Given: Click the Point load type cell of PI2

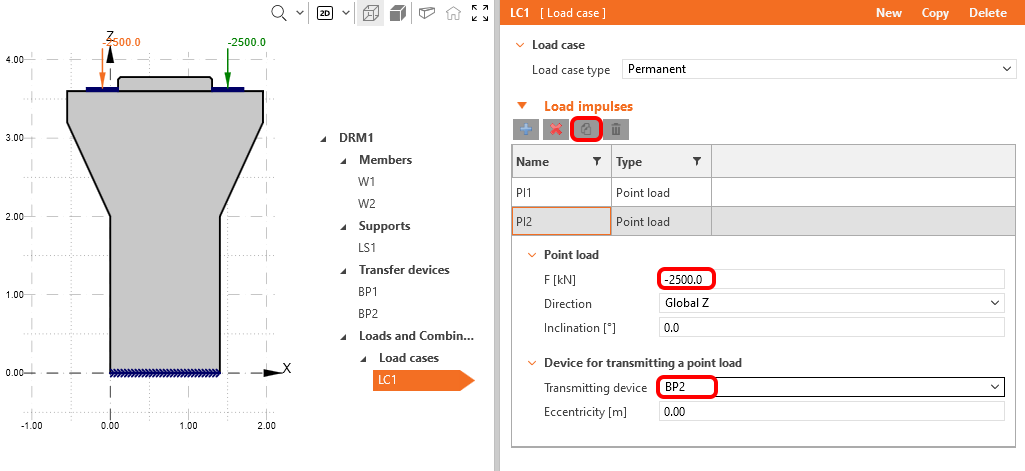Looking at the screenshot, I should (x=662, y=221).
